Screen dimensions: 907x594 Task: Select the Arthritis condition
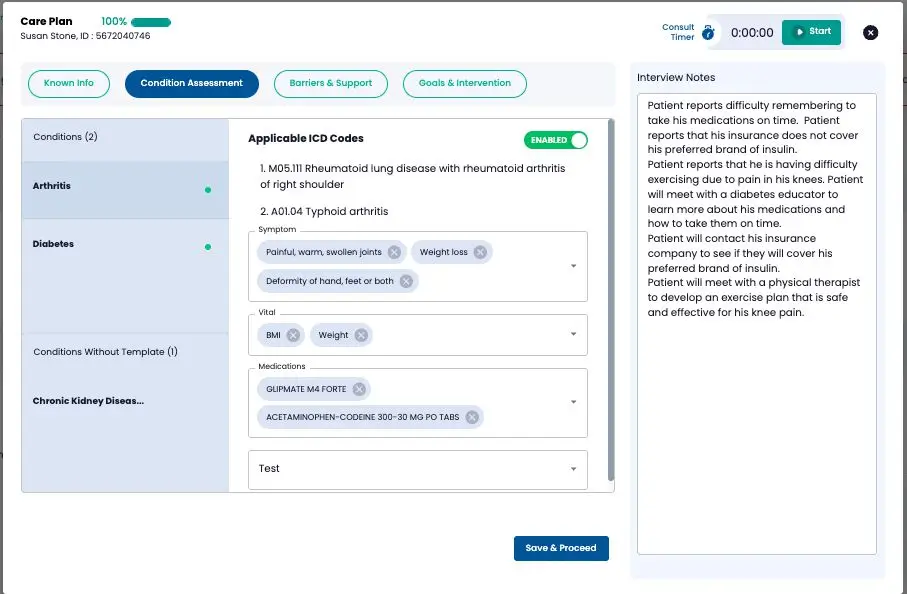(125, 190)
